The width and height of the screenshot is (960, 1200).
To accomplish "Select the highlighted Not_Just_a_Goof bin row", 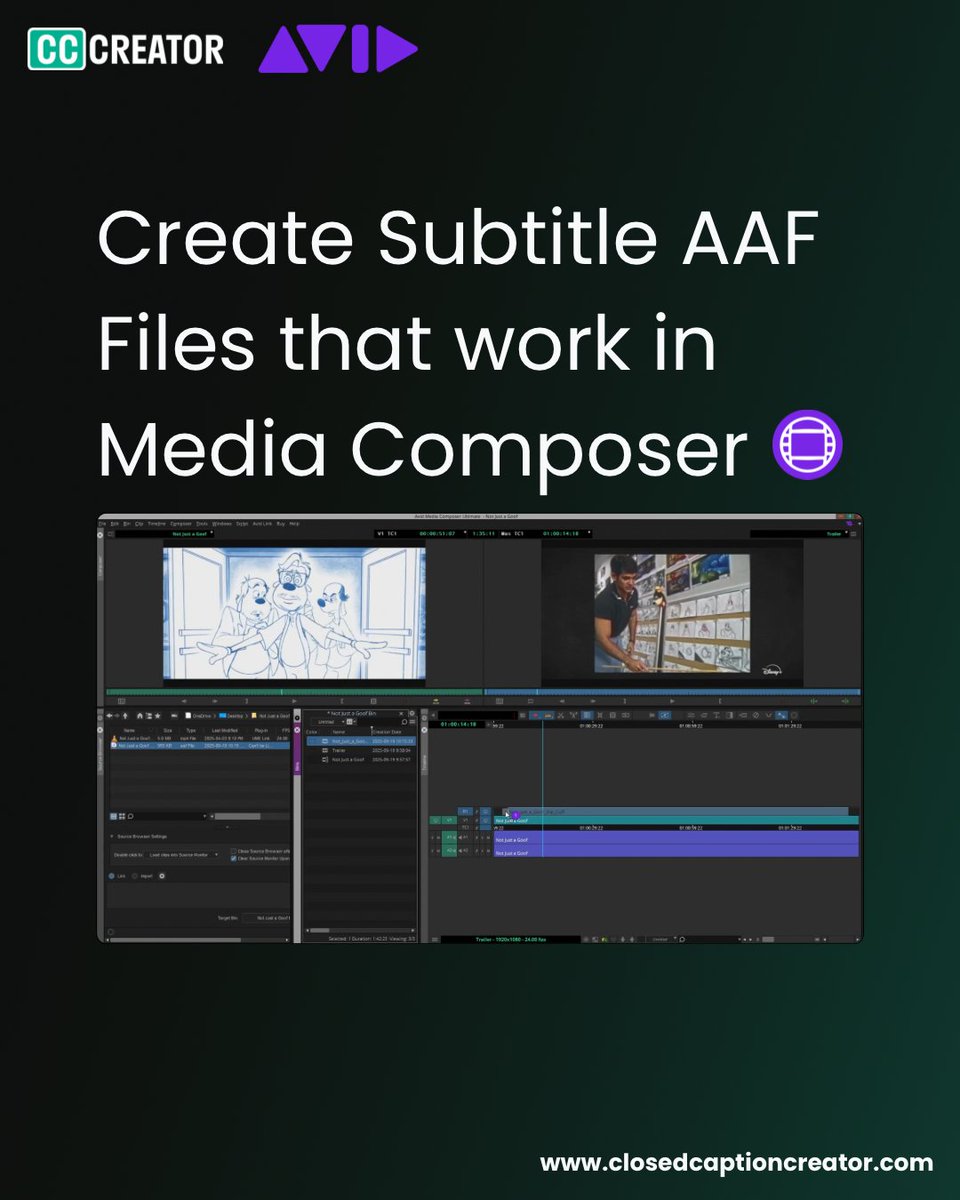I will tap(361, 741).
